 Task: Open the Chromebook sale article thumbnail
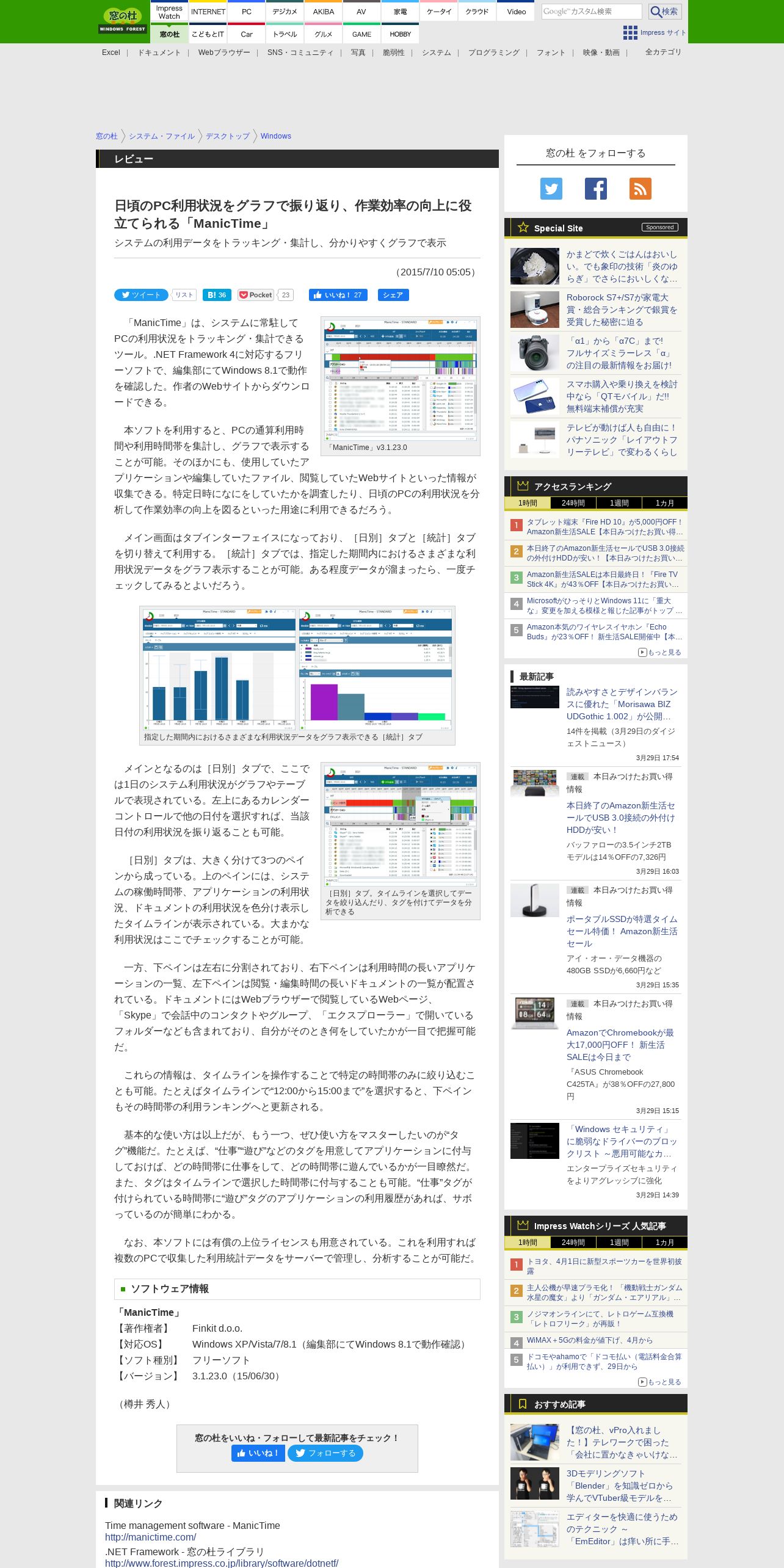(x=535, y=1013)
